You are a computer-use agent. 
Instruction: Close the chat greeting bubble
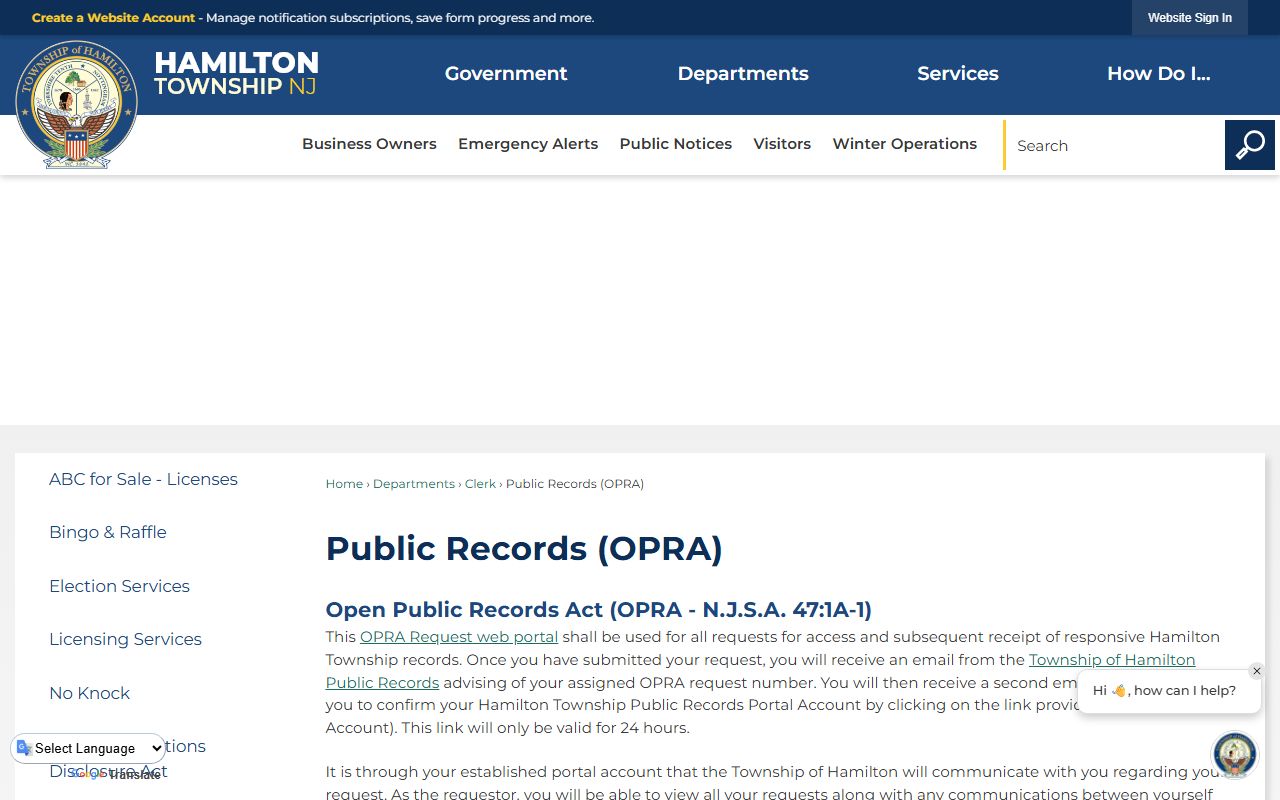tap(1257, 671)
